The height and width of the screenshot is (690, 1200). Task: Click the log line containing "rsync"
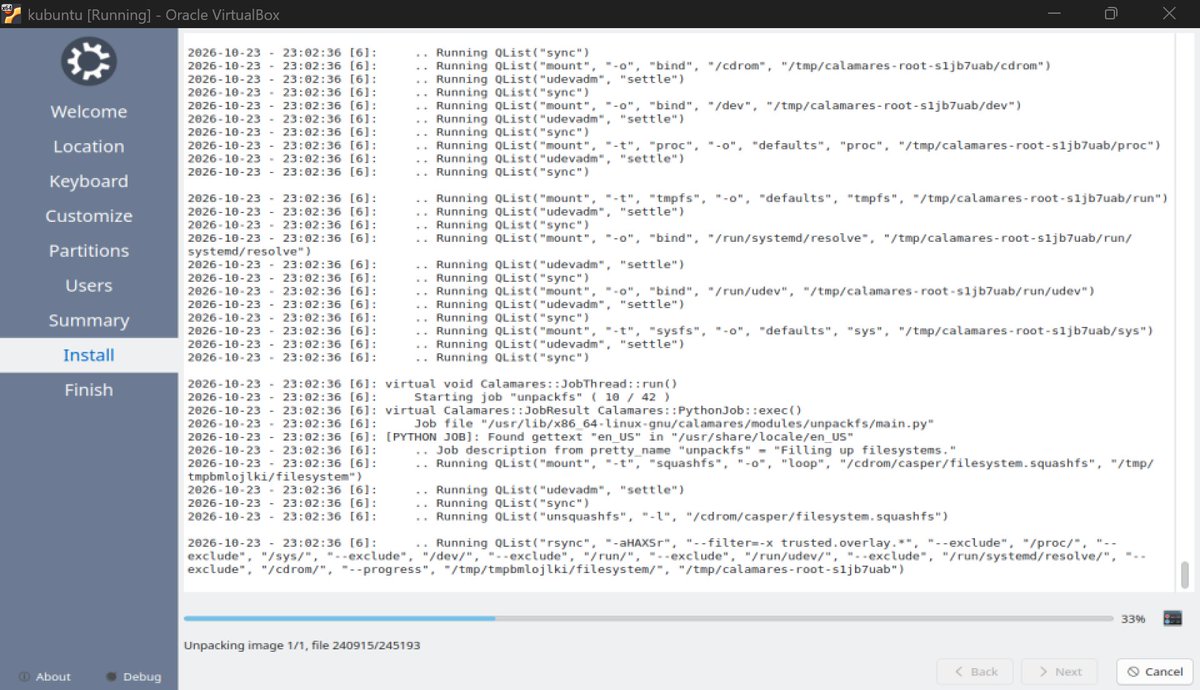tap(667, 556)
